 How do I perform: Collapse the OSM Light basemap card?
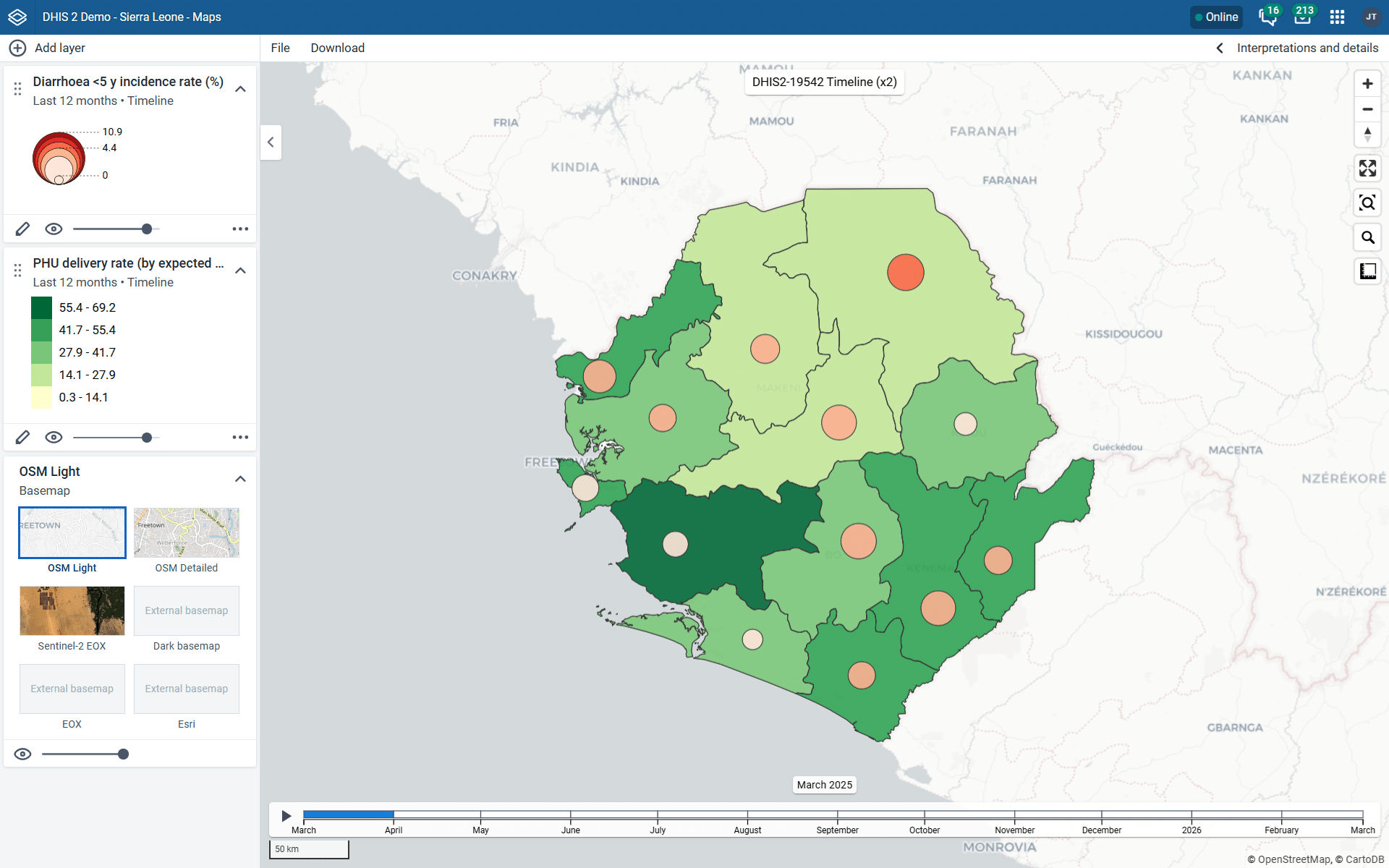[241, 479]
